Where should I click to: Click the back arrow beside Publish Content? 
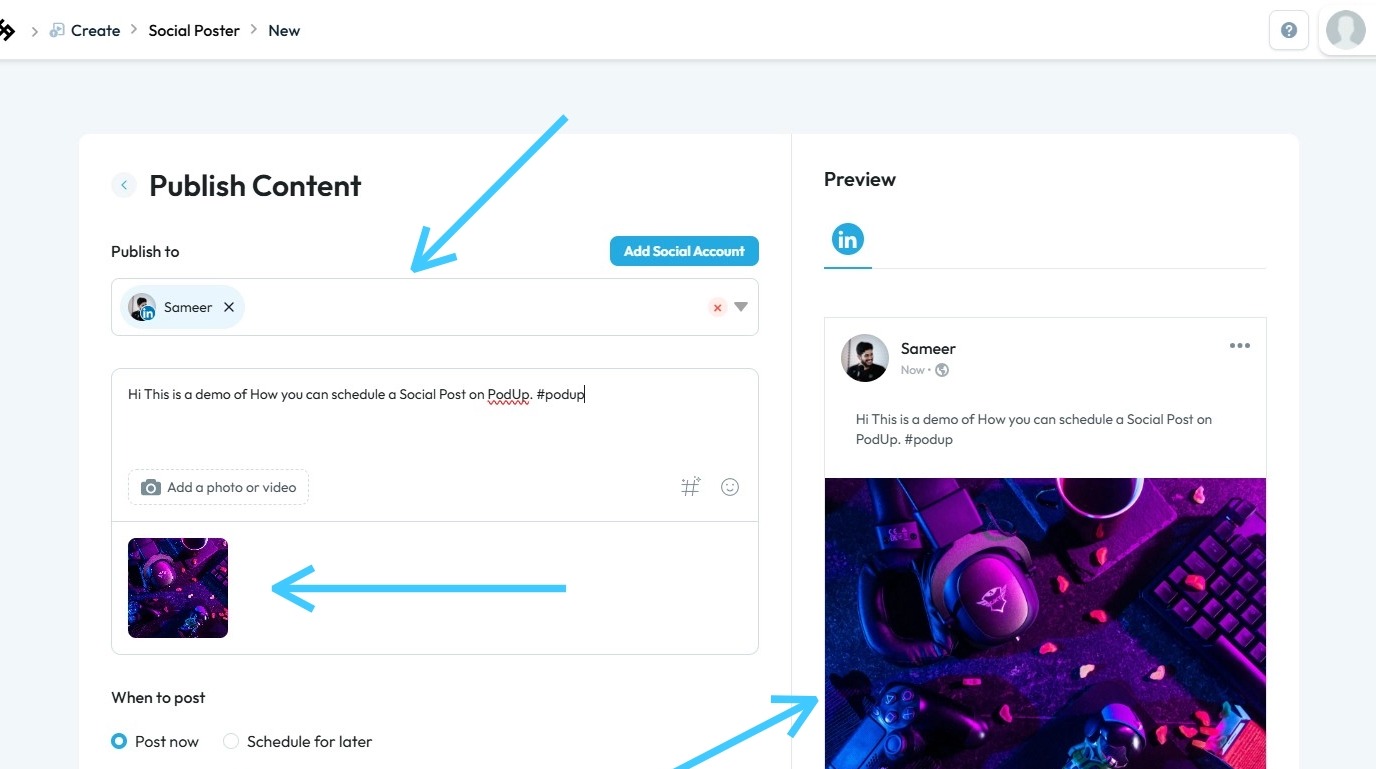coord(124,185)
